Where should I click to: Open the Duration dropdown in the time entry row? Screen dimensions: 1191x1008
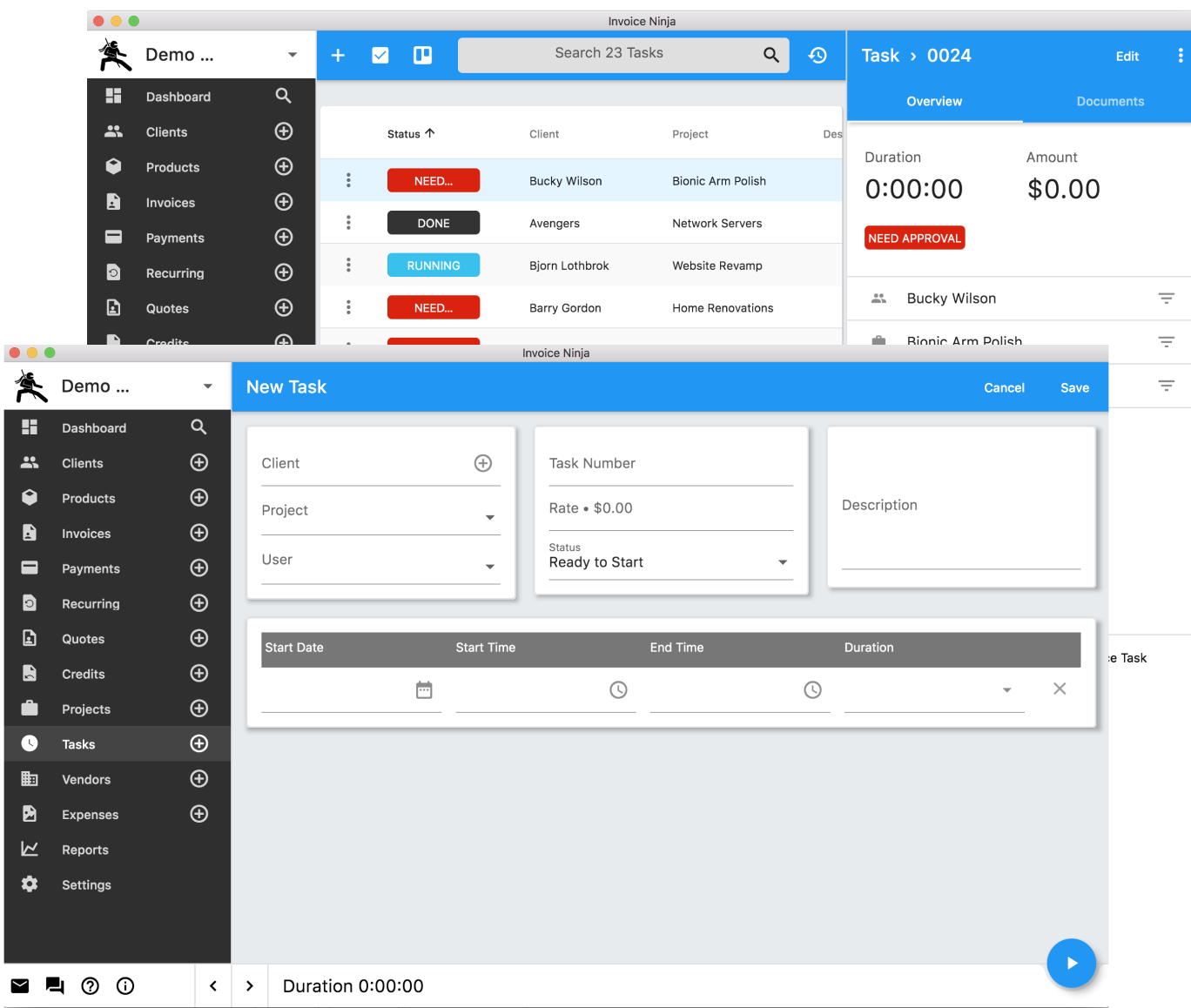[1006, 690]
